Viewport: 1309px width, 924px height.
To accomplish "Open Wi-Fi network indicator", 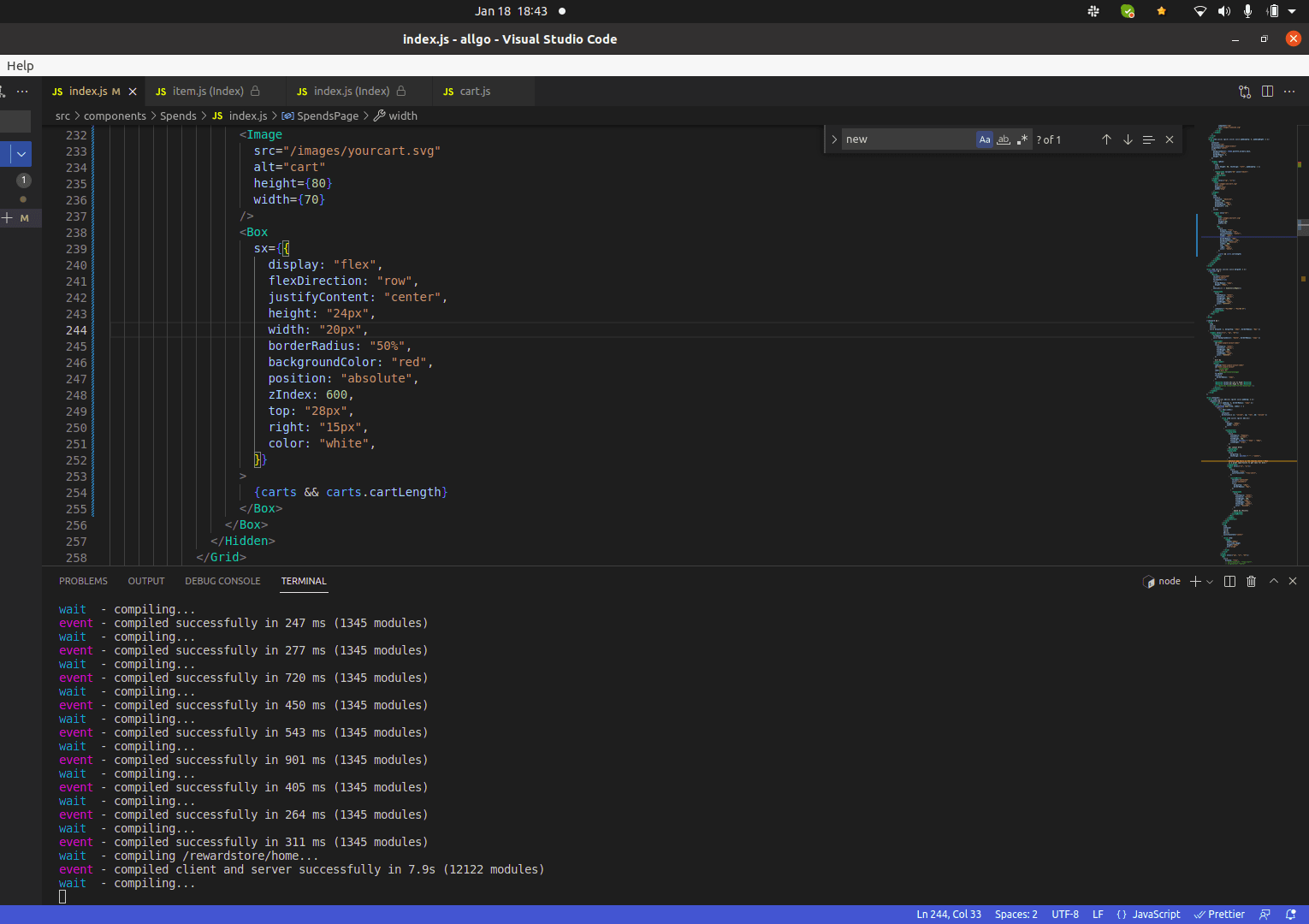I will click(x=1199, y=11).
